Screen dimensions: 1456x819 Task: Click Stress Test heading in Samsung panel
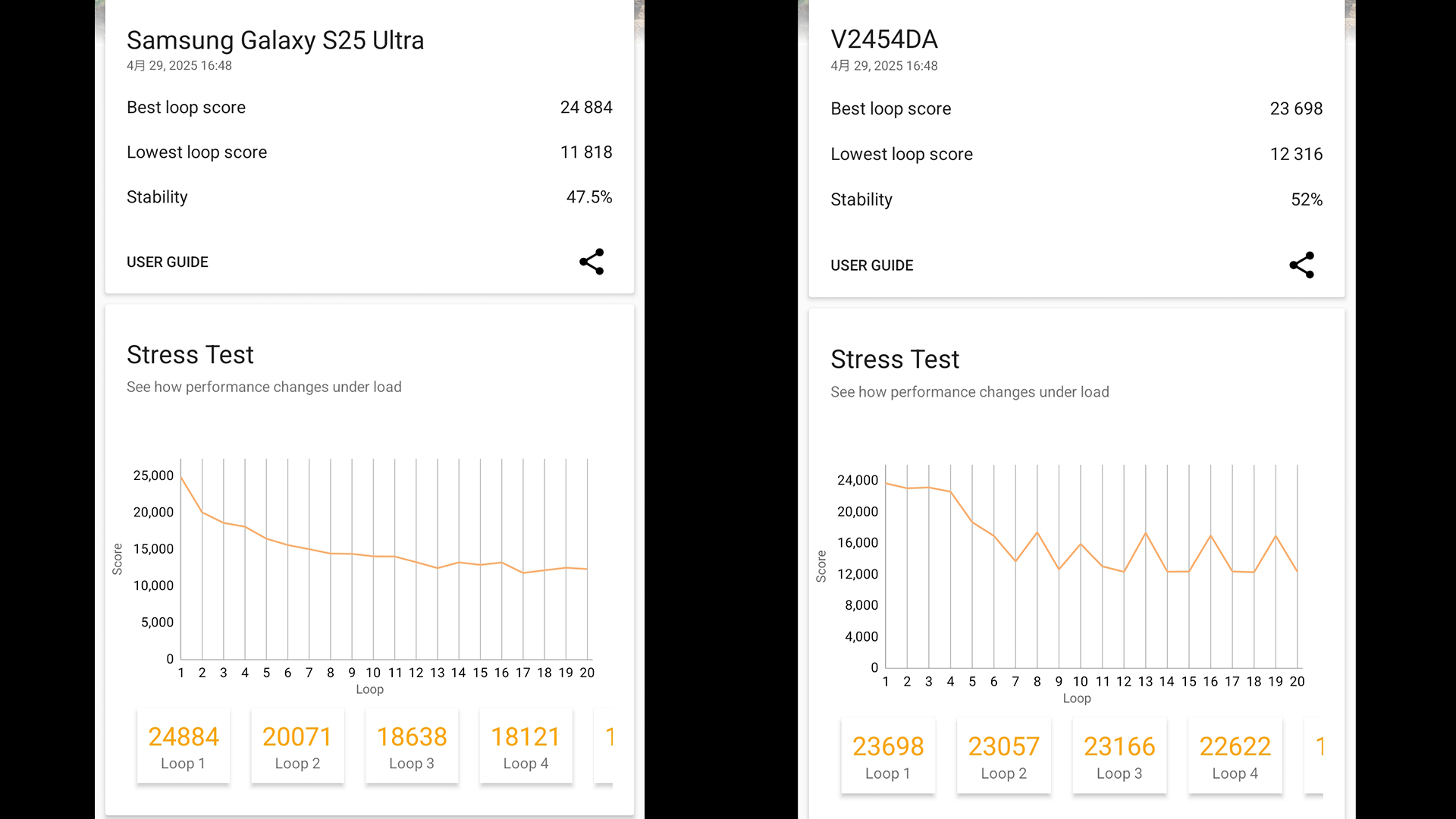[x=190, y=355]
